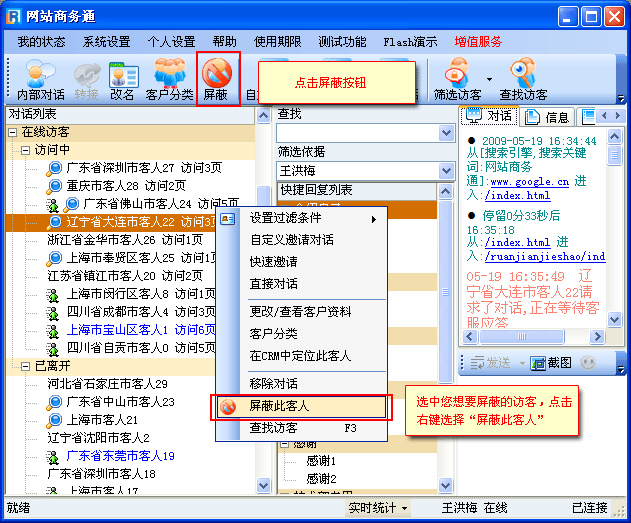Image resolution: width=631 pixels, height=523 pixels.
Task: Collapse the 访问中 tree group
Action: pos(25,150)
